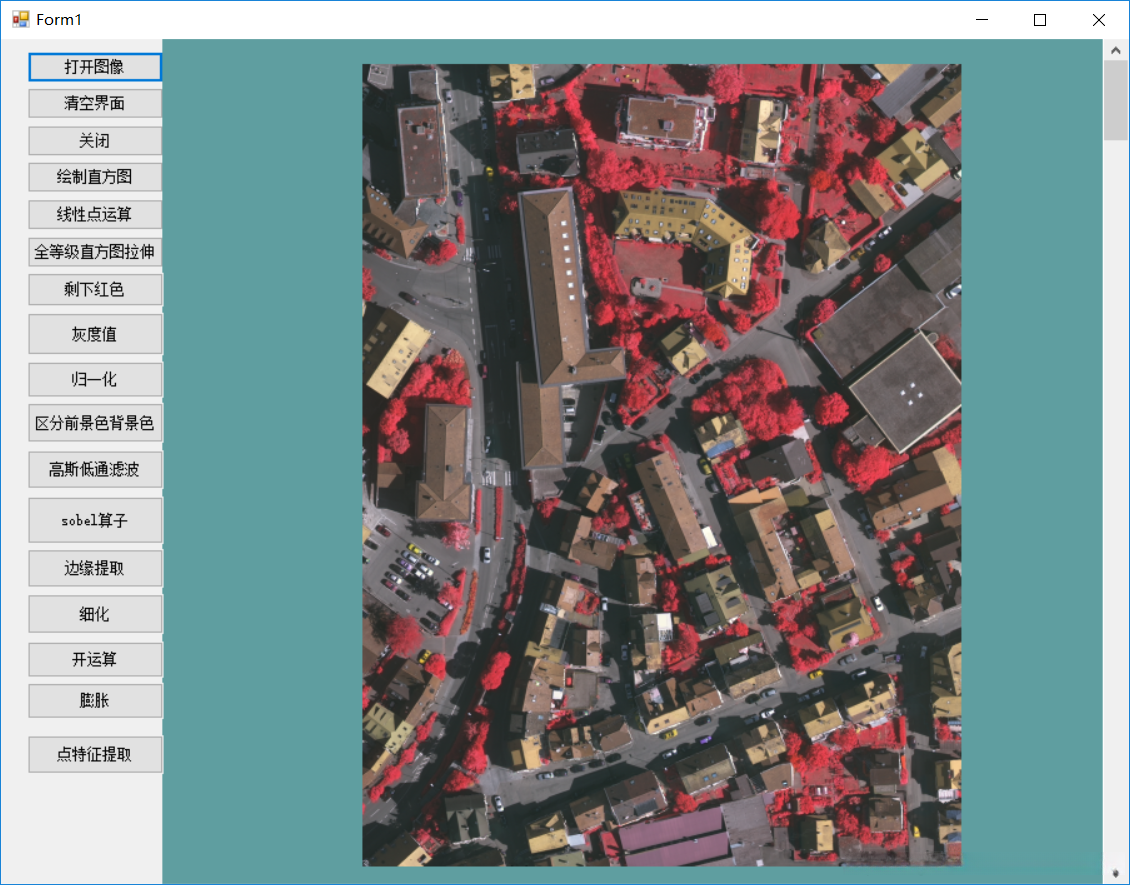
Task: Start 点特征提取 feature extraction
Action: [95, 754]
